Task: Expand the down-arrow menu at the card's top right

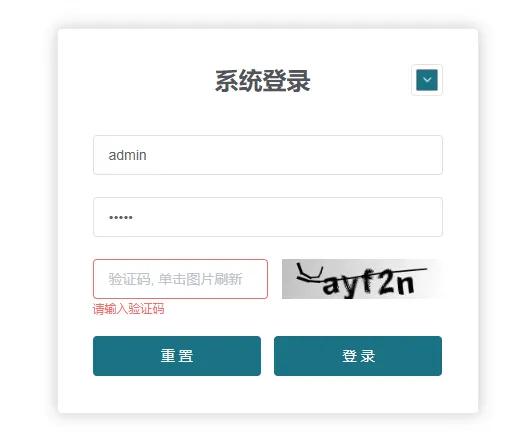Action: [427, 80]
